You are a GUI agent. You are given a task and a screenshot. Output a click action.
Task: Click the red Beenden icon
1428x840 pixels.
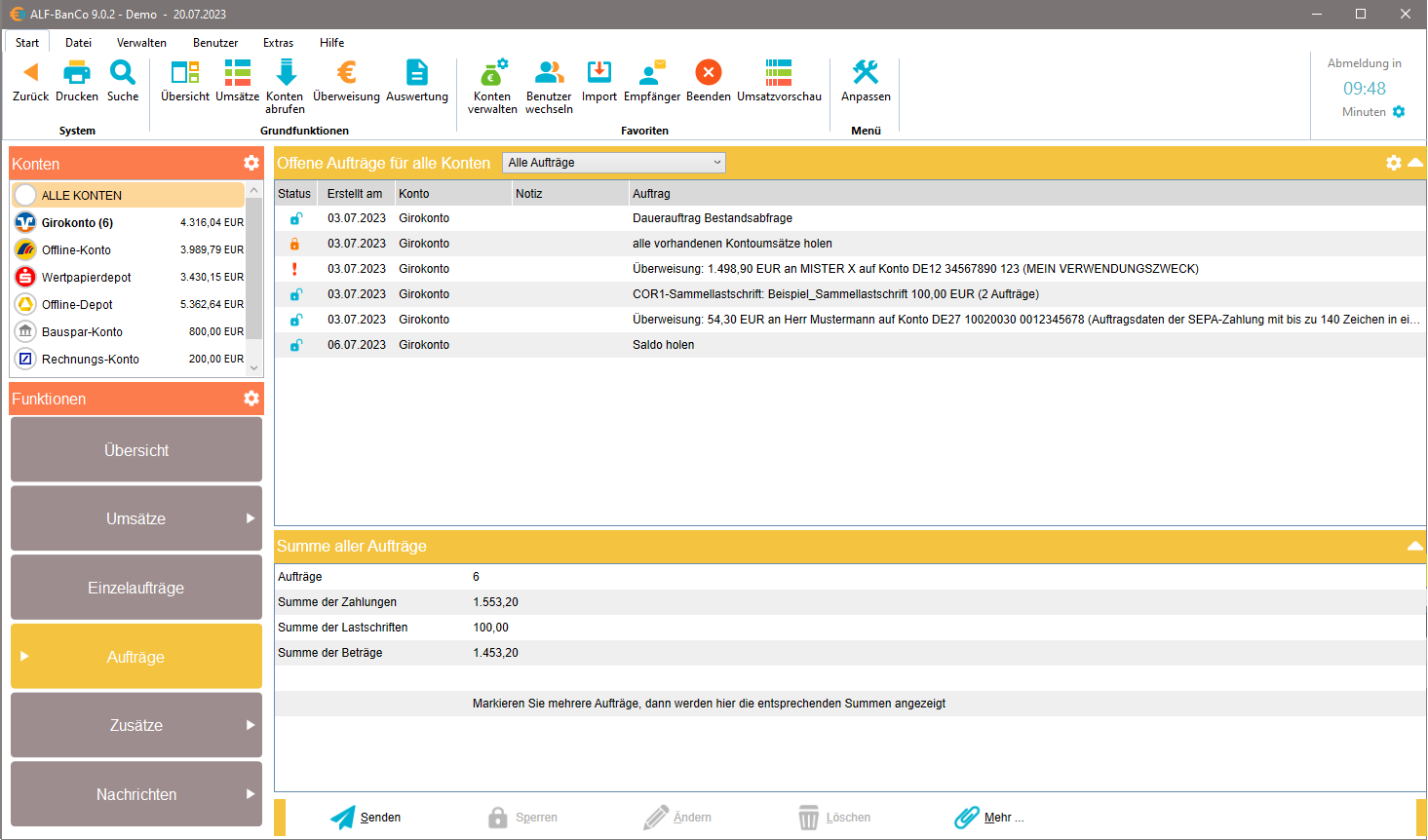709,72
